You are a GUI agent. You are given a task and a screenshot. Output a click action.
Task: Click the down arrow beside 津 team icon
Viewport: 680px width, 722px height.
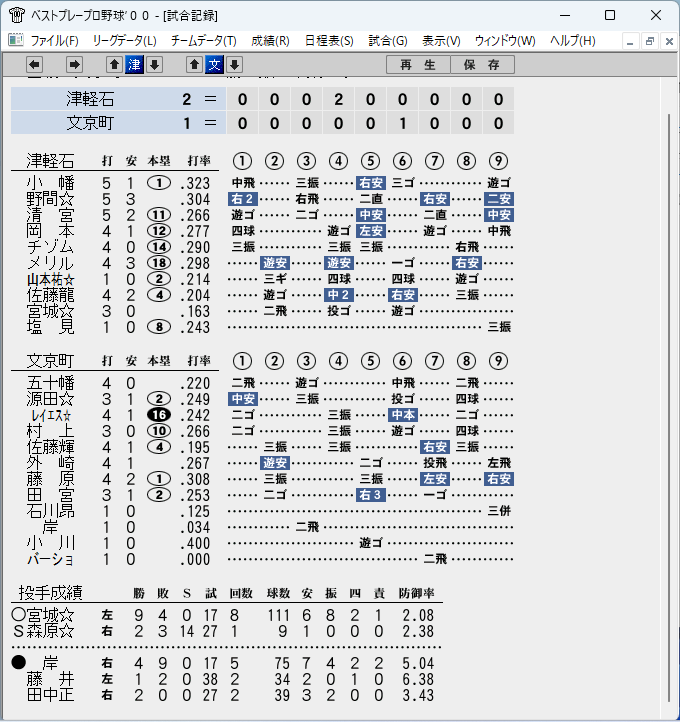pos(155,64)
